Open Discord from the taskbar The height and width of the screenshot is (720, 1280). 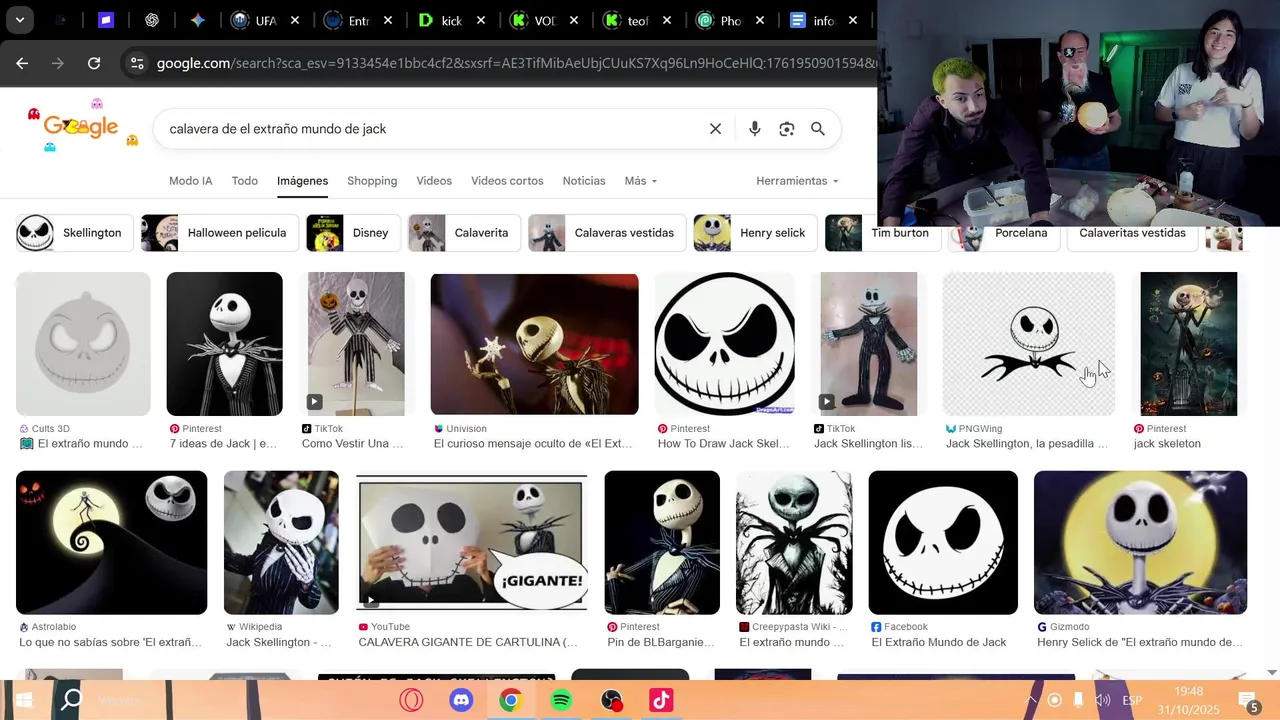pyautogui.click(x=461, y=701)
